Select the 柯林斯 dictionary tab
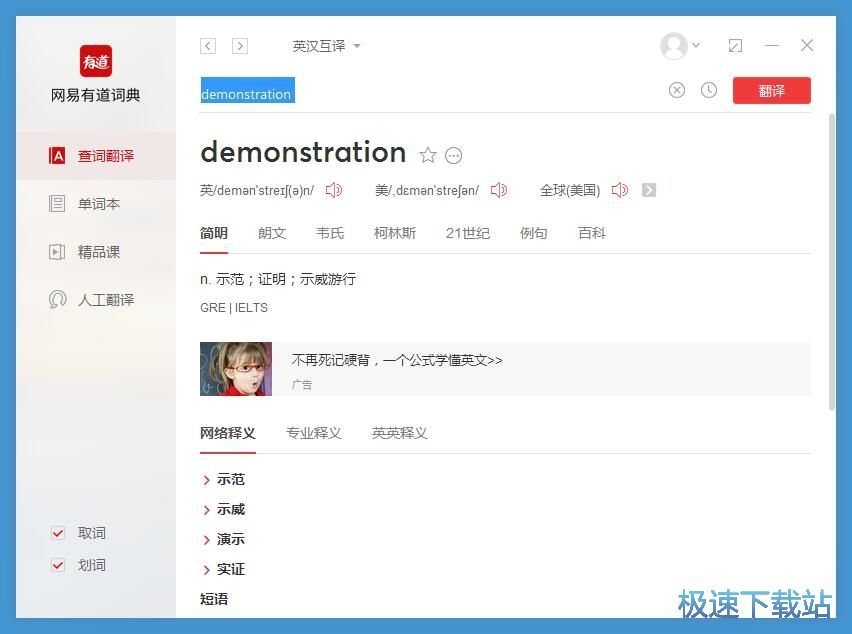This screenshot has height=634, width=852. click(394, 234)
